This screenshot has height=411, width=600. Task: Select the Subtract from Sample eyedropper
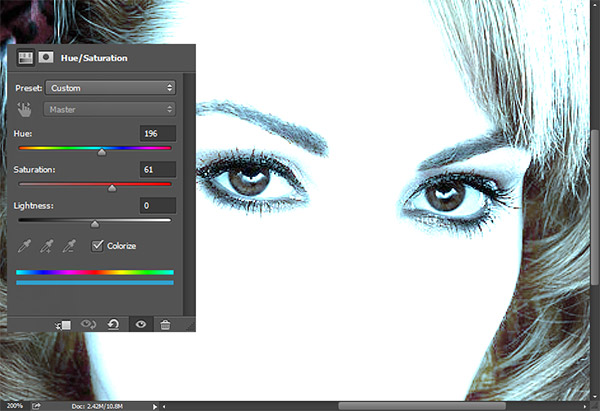click(x=69, y=245)
